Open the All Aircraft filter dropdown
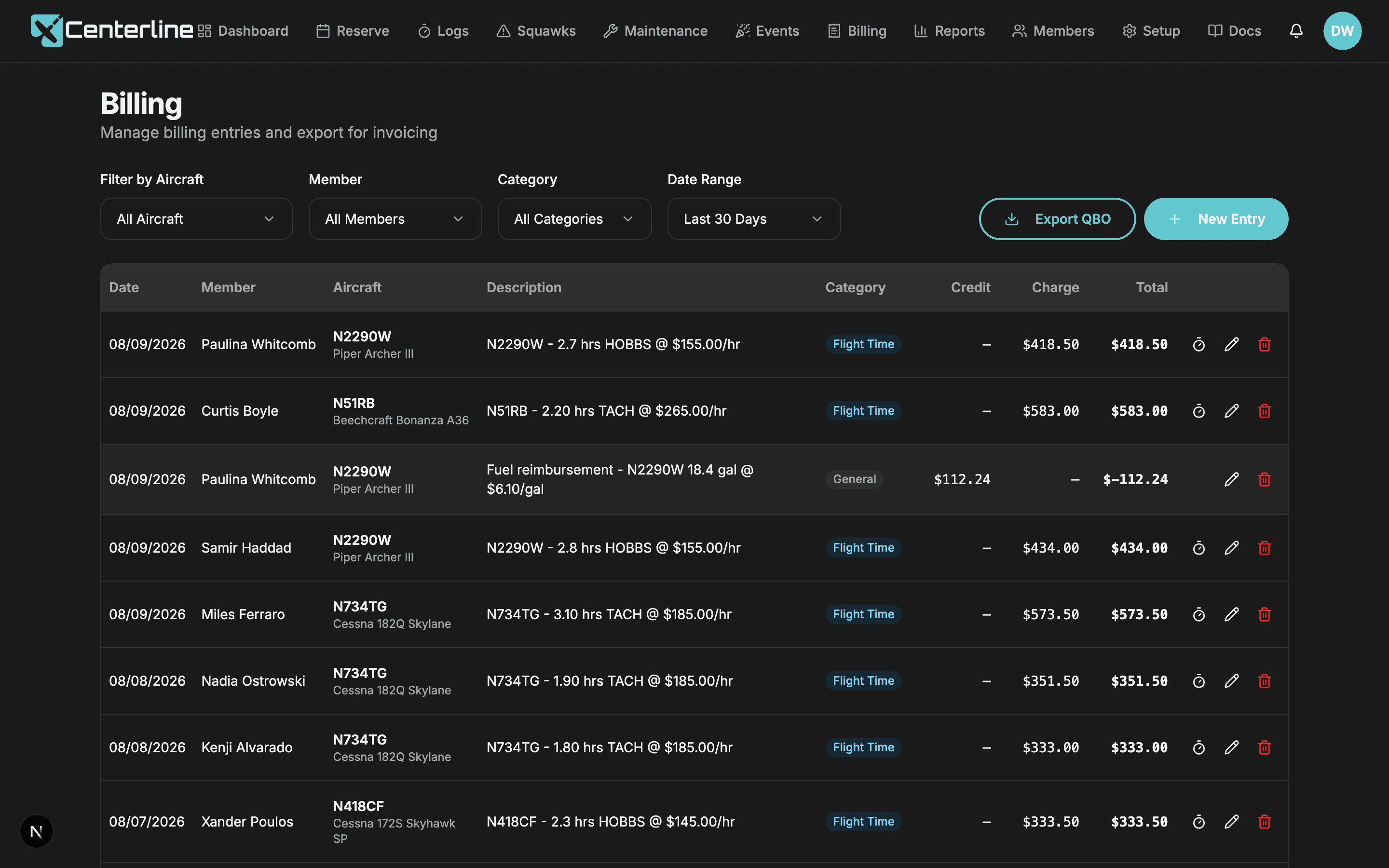The height and width of the screenshot is (868, 1389). (x=196, y=219)
